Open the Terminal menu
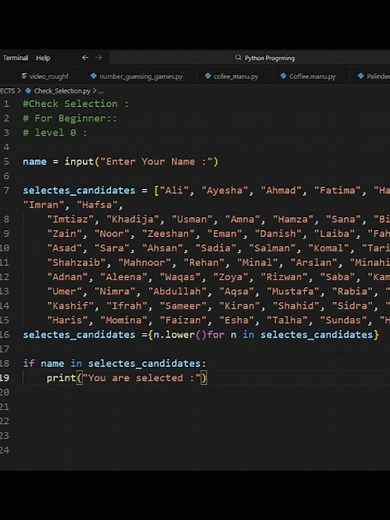Viewport: 390px width, 520px height. click(x=15, y=58)
